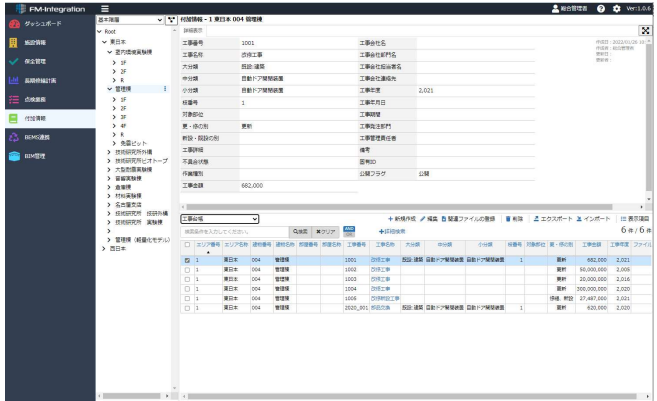Image resolution: width=657 pixels, height=401 pixels.
Task: Sort by the 工事番号 column header
Action: 356,245
